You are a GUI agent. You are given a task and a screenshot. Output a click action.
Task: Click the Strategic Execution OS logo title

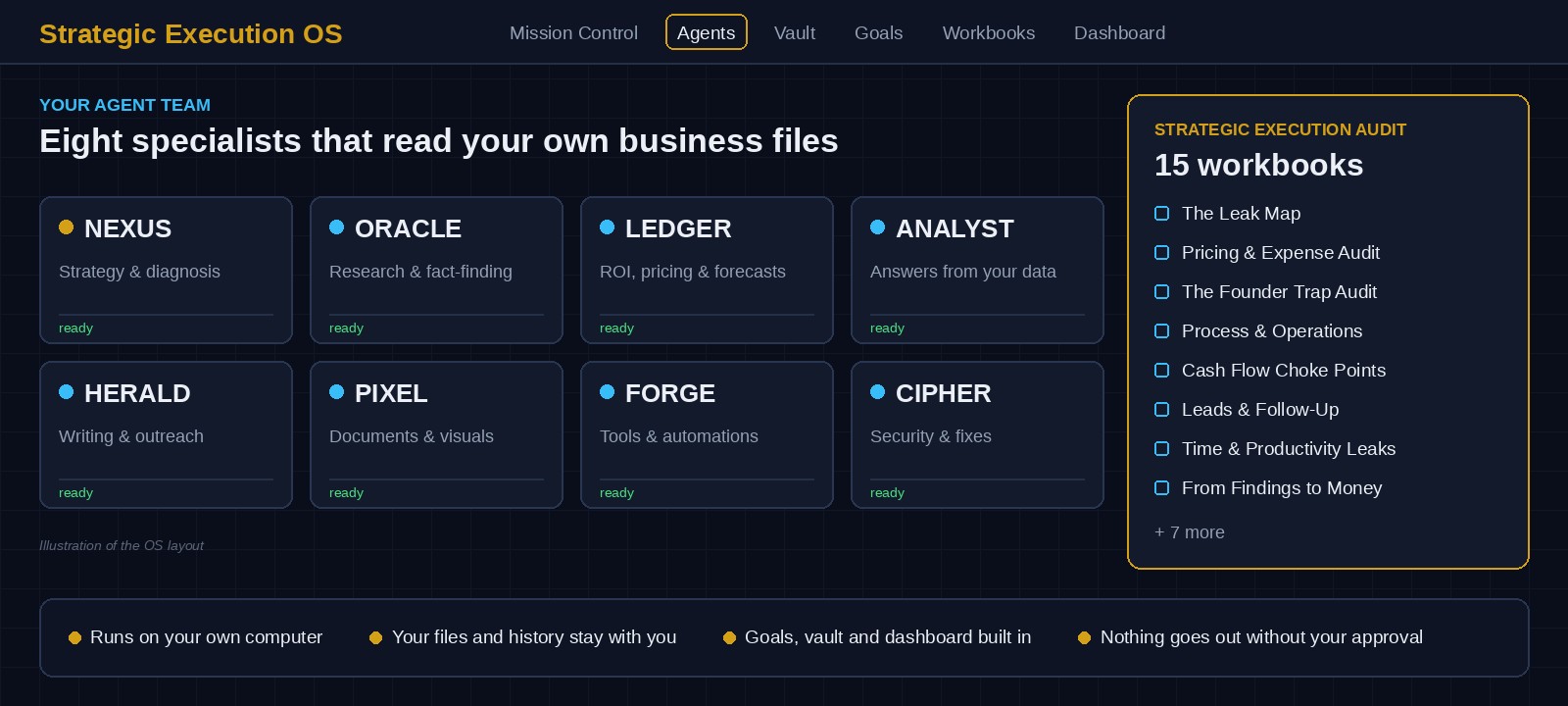[x=191, y=33]
